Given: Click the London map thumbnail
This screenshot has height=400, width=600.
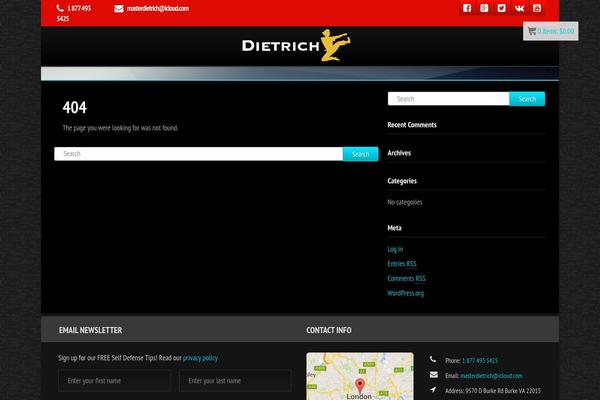Looking at the screenshot, I should [360, 376].
